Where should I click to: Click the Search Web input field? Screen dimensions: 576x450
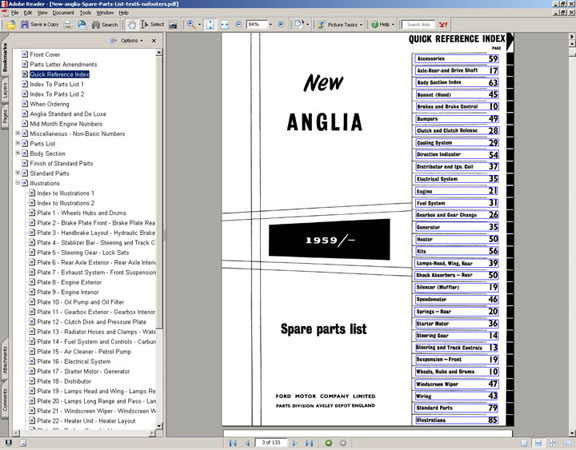418,25
